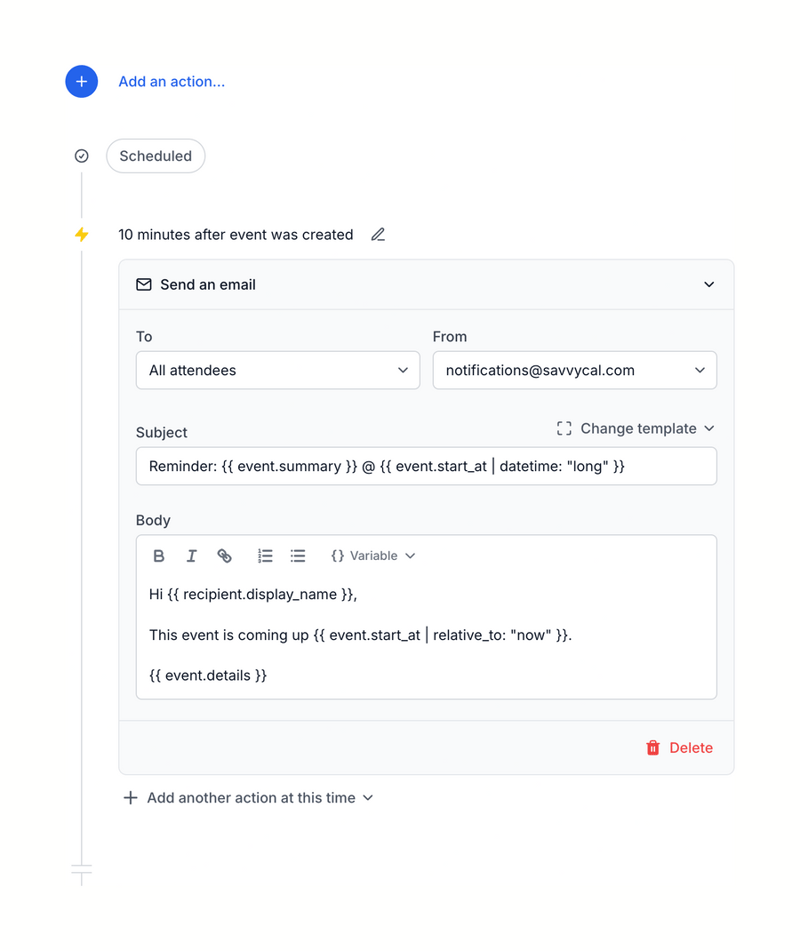Open the To dropdown showing All attendees

pyautogui.click(x=277, y=370)
